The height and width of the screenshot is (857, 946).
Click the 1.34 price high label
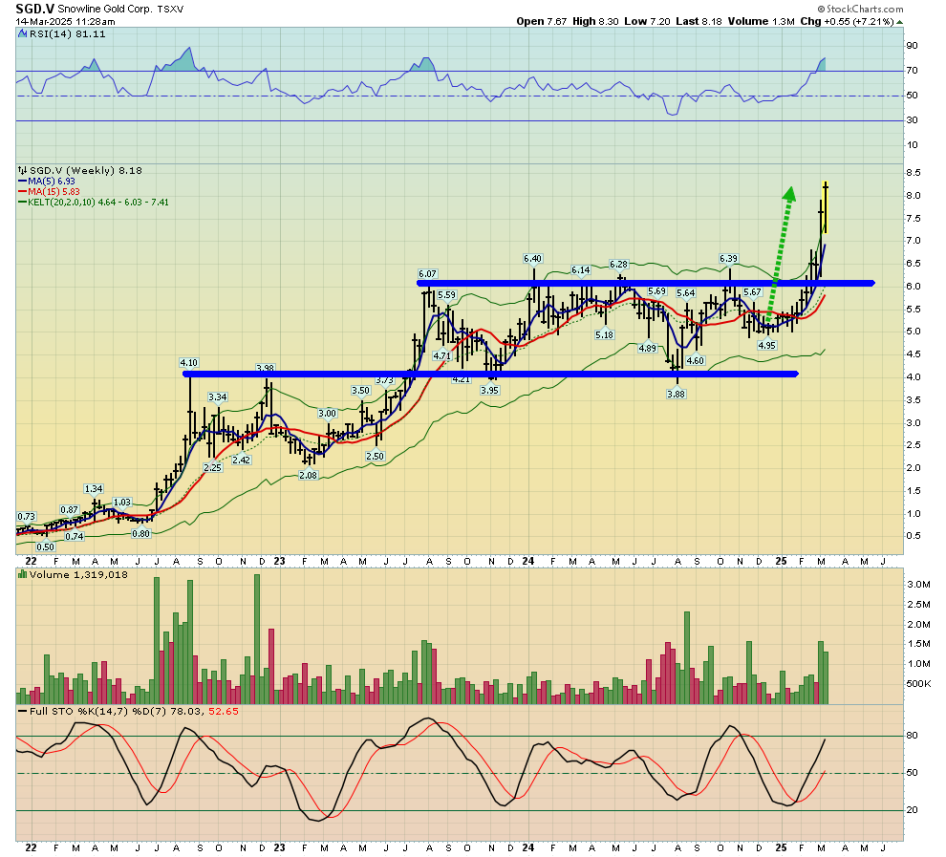click(94, 489)
